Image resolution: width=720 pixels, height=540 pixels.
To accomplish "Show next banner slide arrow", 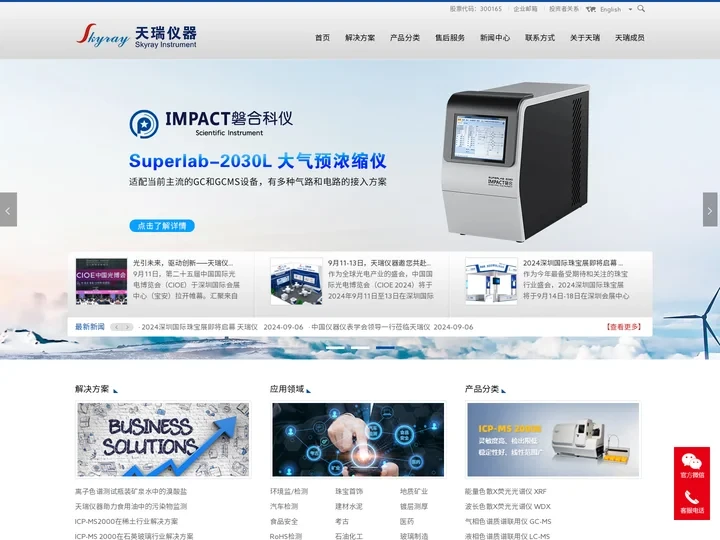I will point(710,210).
